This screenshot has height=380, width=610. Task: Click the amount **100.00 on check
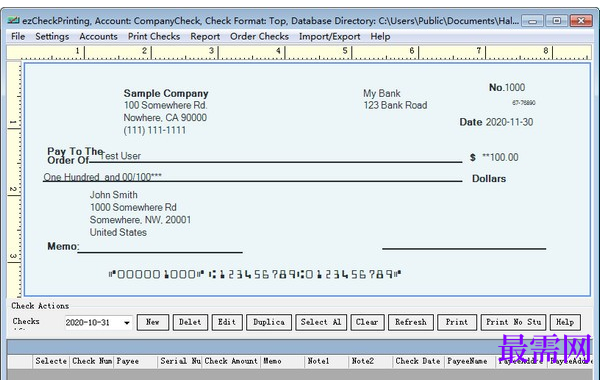click(500, 158)
